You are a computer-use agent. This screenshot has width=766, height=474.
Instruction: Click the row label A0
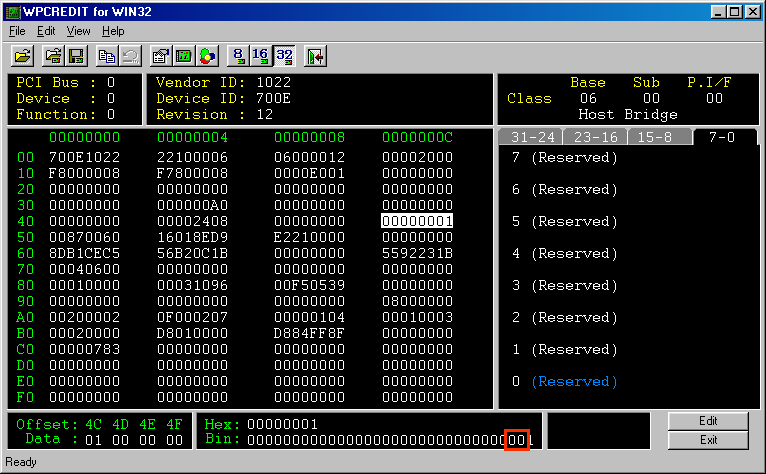[x=25, y=317]
